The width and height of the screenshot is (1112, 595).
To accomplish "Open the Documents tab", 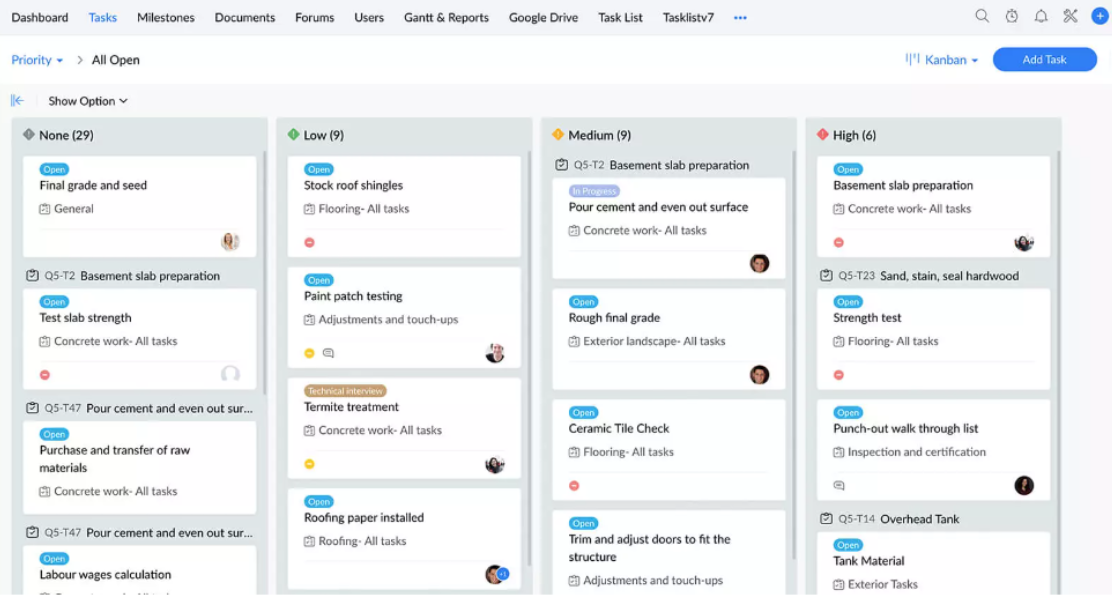I will (x=245, y=17).
